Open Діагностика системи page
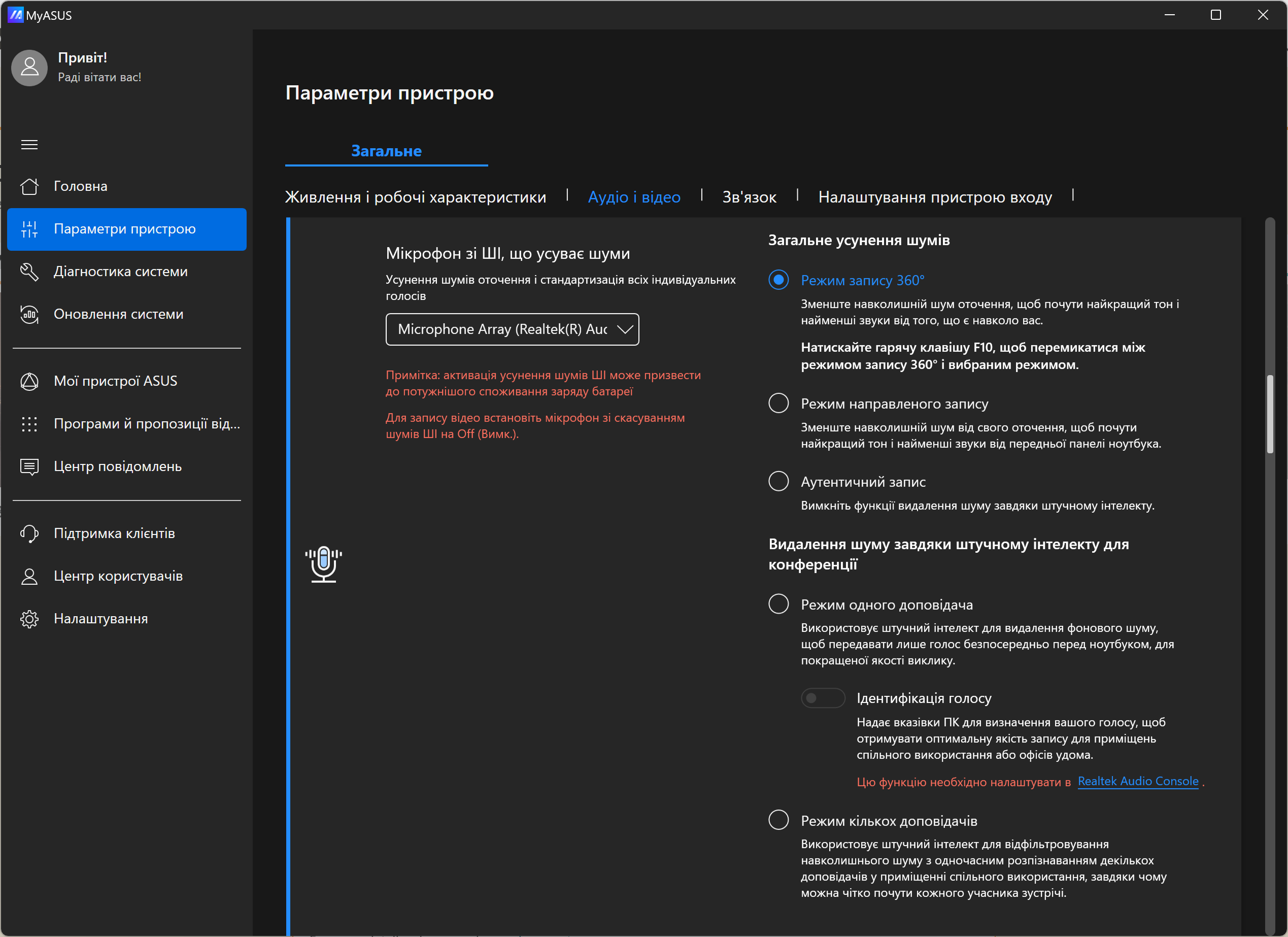Screen dimensions: 1288x937 coord(127,272)
